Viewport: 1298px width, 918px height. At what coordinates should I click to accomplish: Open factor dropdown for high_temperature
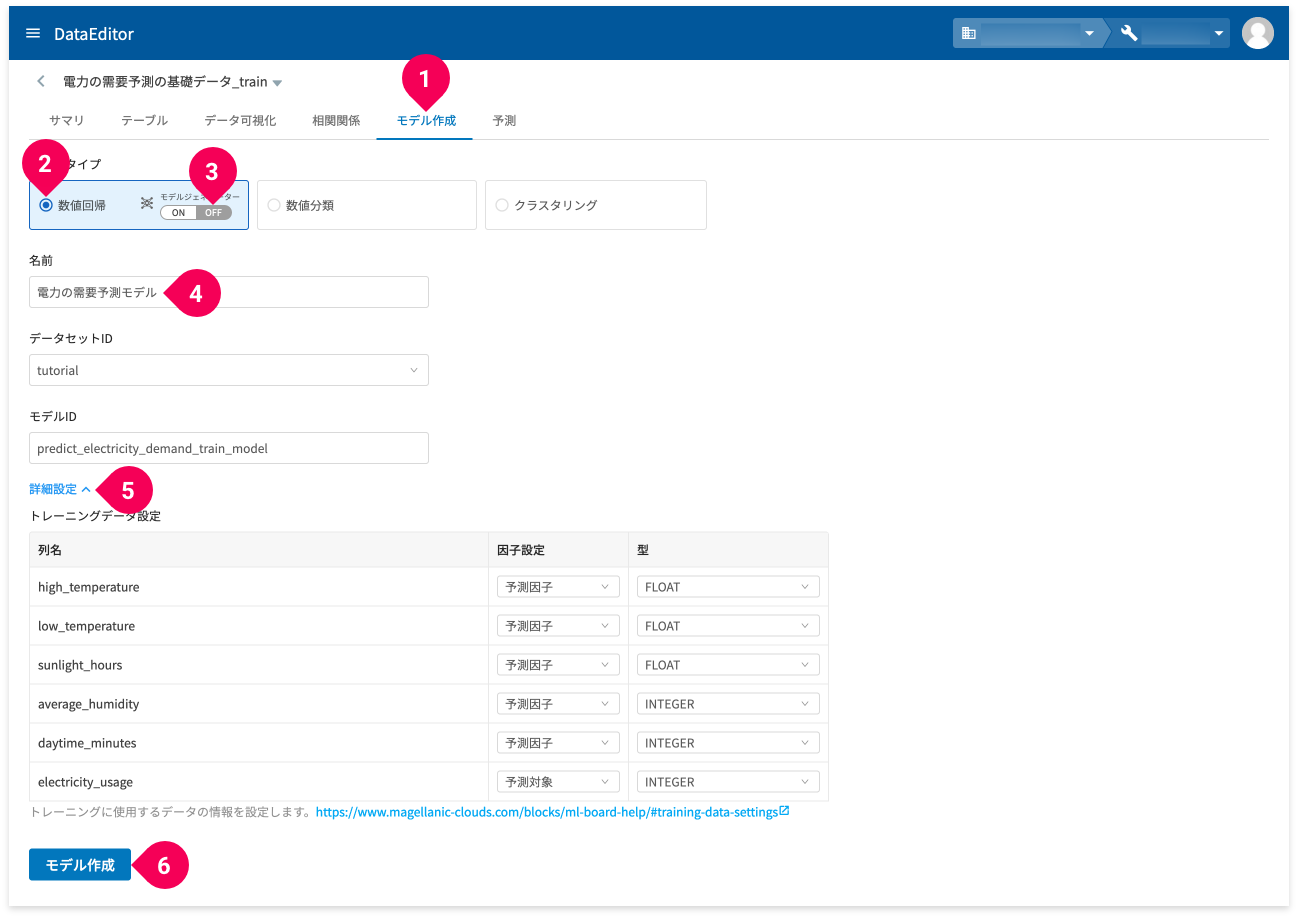coord(558,587)
